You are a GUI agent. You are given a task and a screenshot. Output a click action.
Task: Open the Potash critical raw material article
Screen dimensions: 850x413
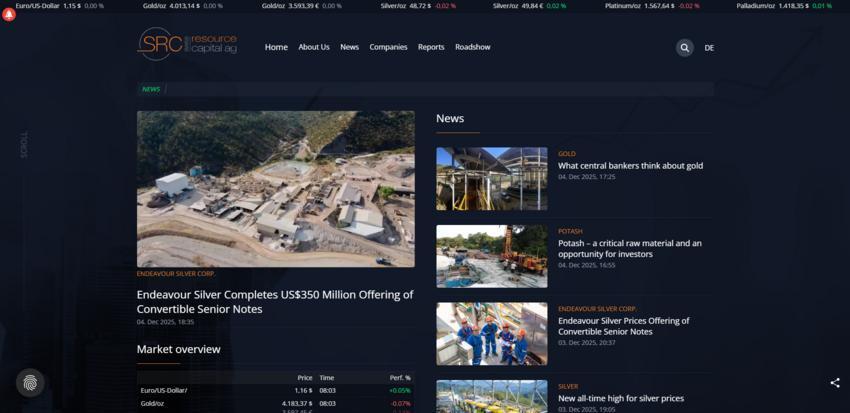630,249
